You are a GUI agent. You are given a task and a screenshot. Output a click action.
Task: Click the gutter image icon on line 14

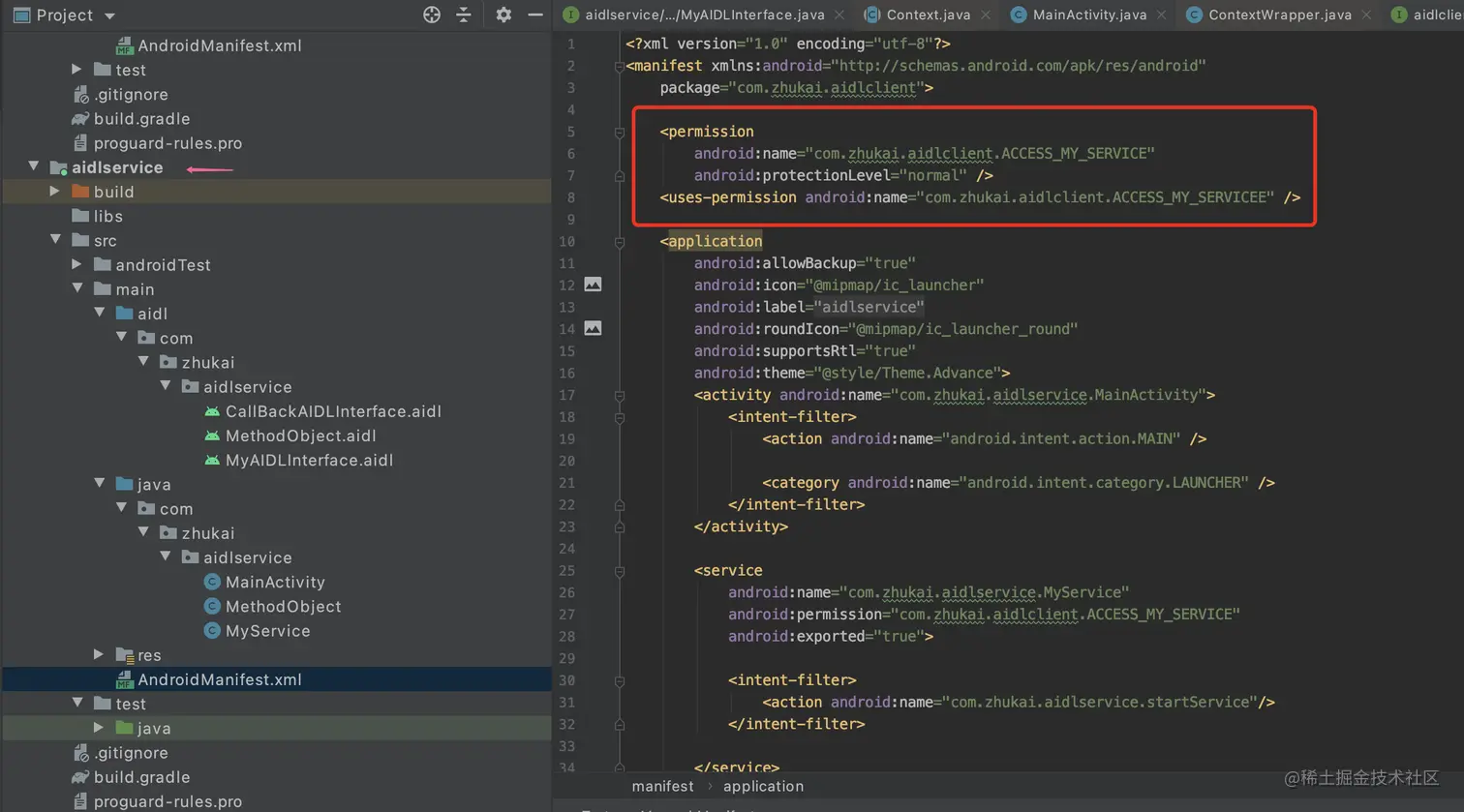(593, 328)
